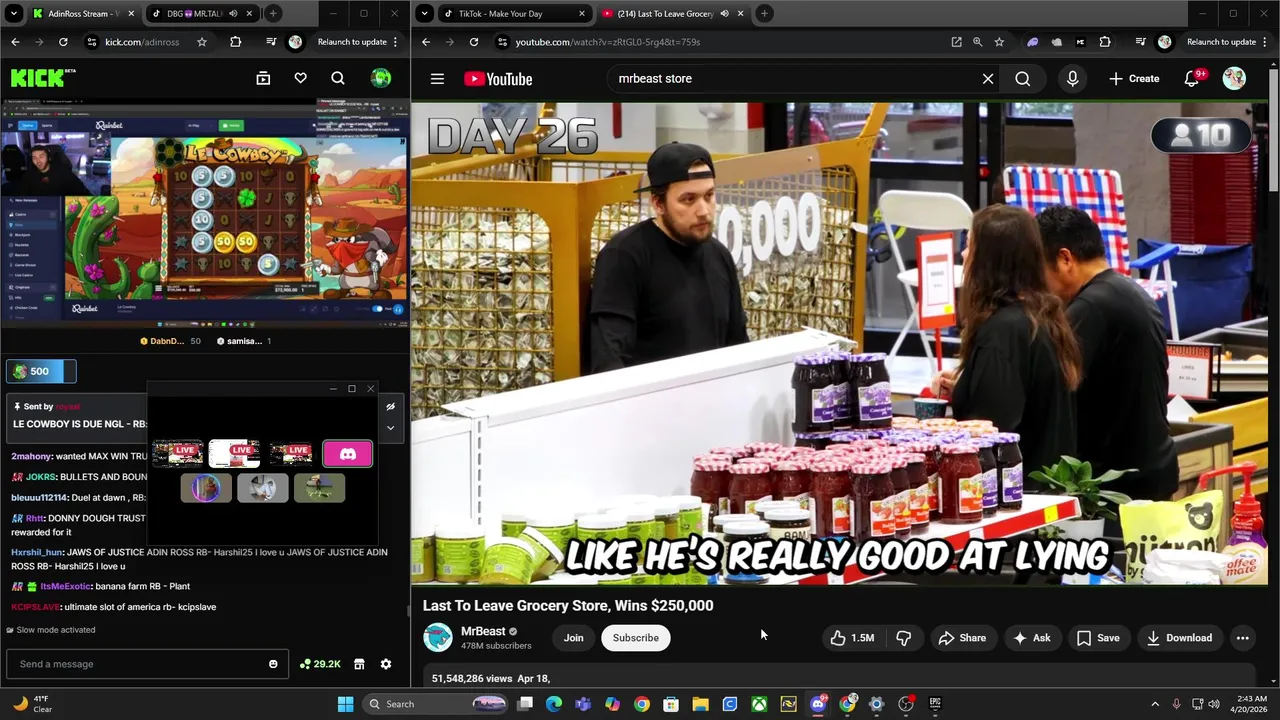The height and width of the screenshot is (720, 1280).
Task: Open Epic Games Launcher from taskbar
Action: (x=935, y=704)
